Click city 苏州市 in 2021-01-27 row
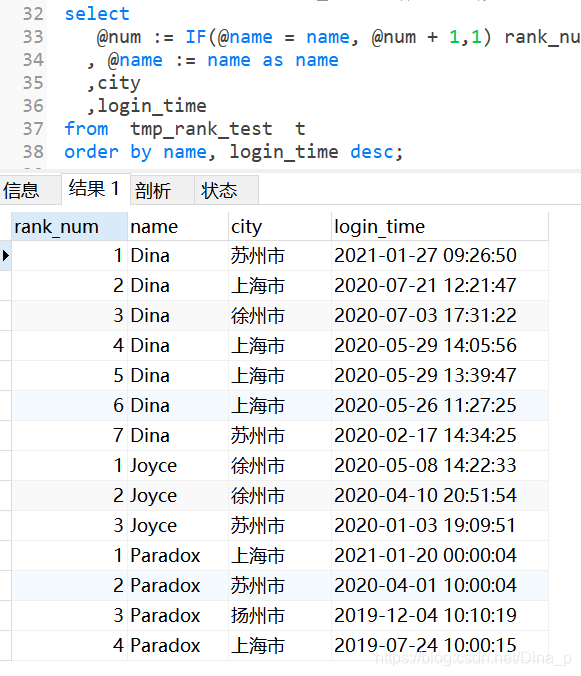The width and height of the screenshot is (581, 676). point(280,256)
